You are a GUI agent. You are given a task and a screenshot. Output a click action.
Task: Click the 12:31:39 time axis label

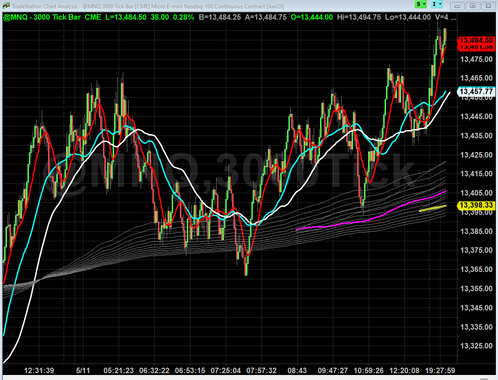point(39,370)
